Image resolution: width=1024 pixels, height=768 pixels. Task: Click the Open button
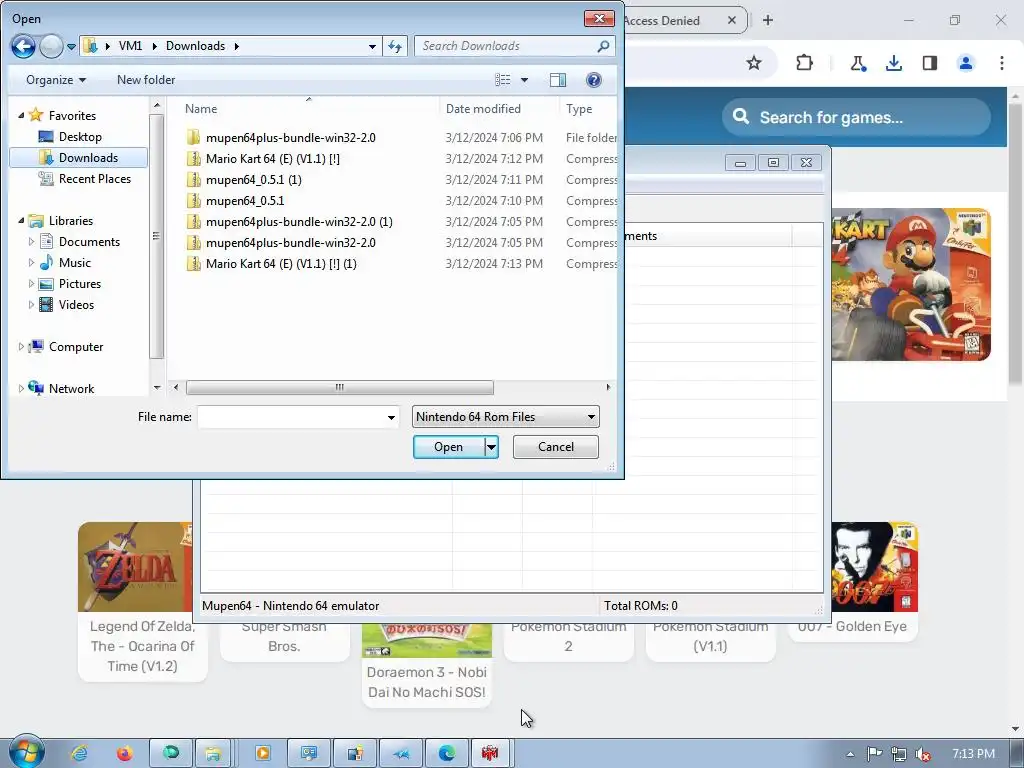pos(449,447)
